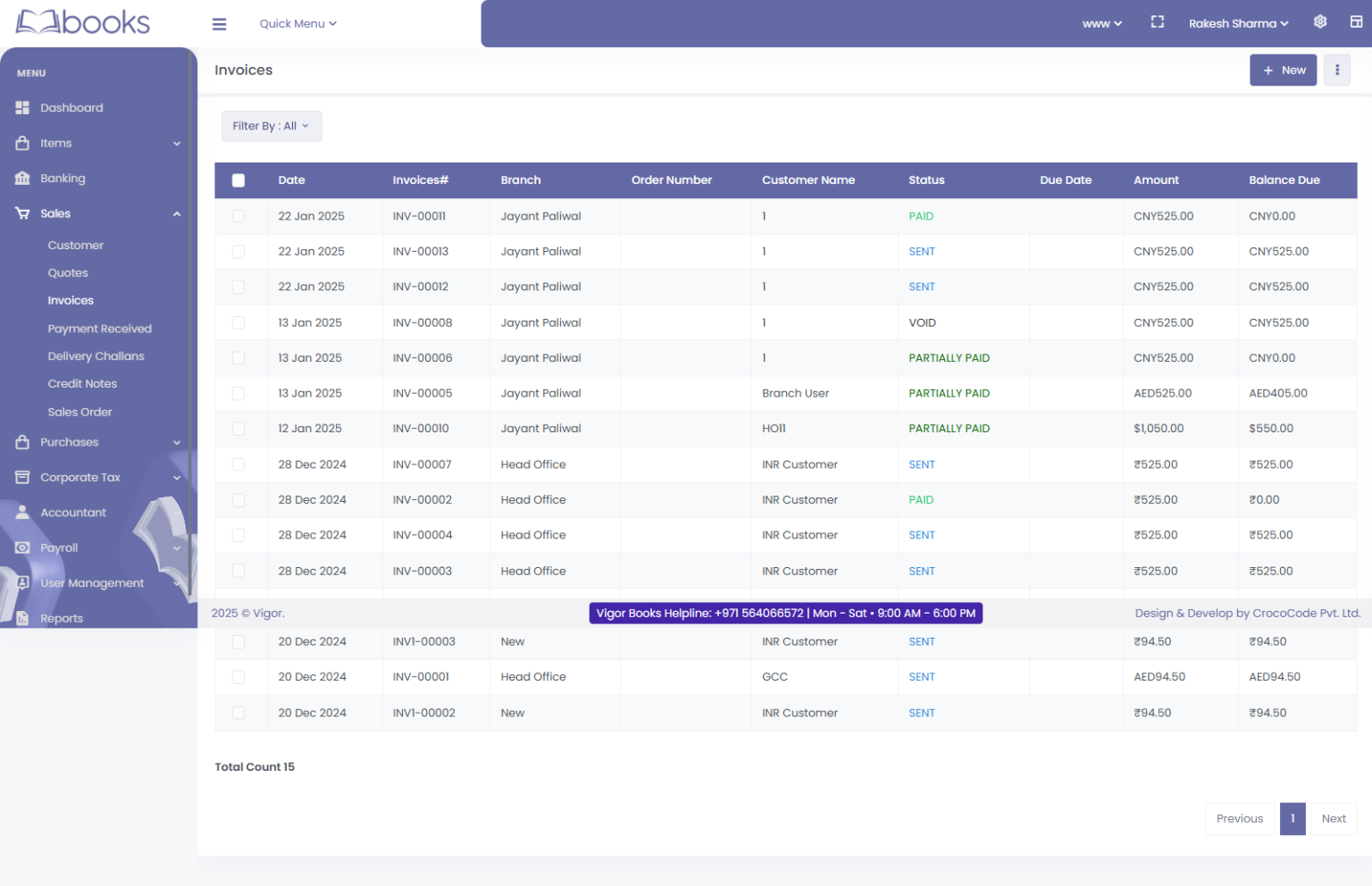Image resolution: width=1372 pixels, height=886 pixels.
Task: Click the Dashboard grid icon
Action: tap(22, 108)
